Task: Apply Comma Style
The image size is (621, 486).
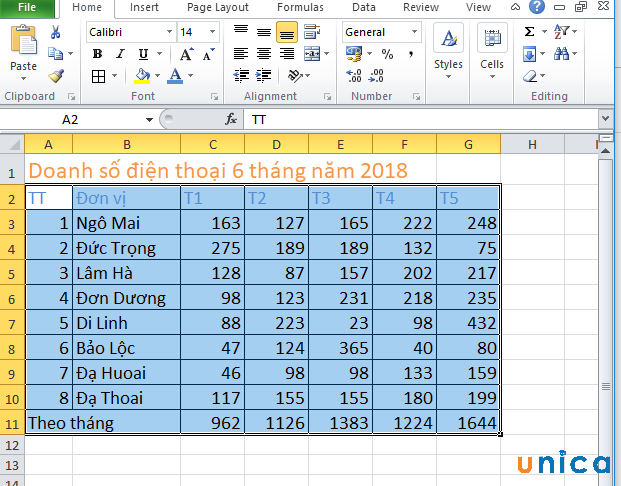Action: [411, 54]
